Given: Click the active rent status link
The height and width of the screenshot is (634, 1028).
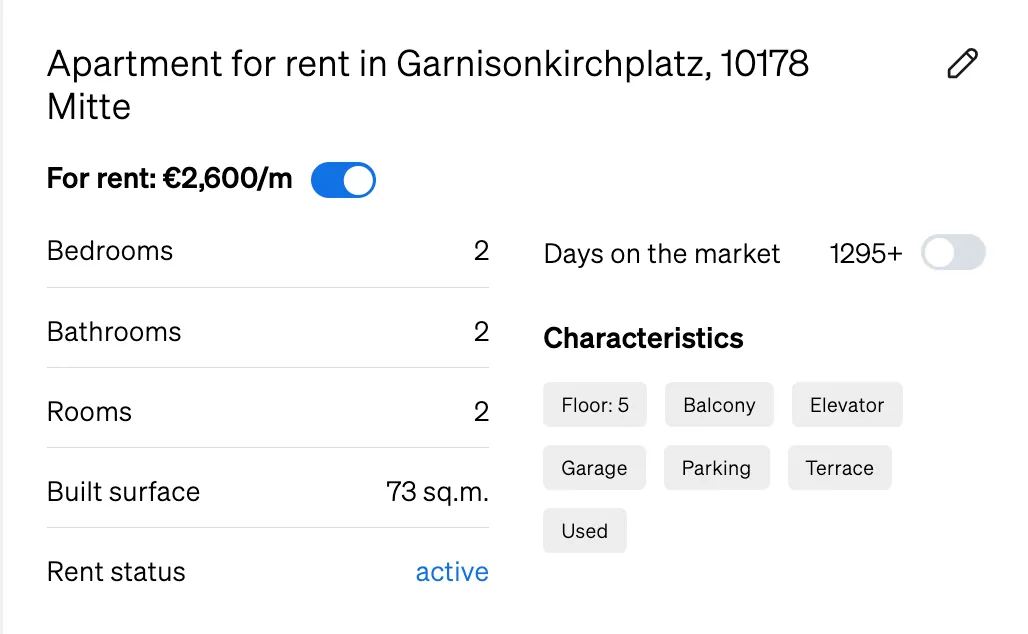Looking at the screenshot, I should 452,572.
